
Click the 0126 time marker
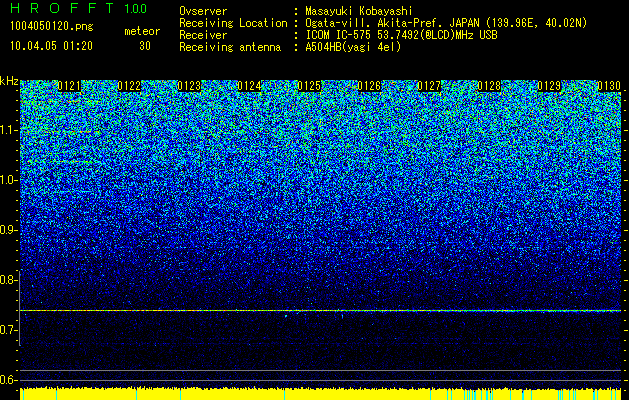369,86
